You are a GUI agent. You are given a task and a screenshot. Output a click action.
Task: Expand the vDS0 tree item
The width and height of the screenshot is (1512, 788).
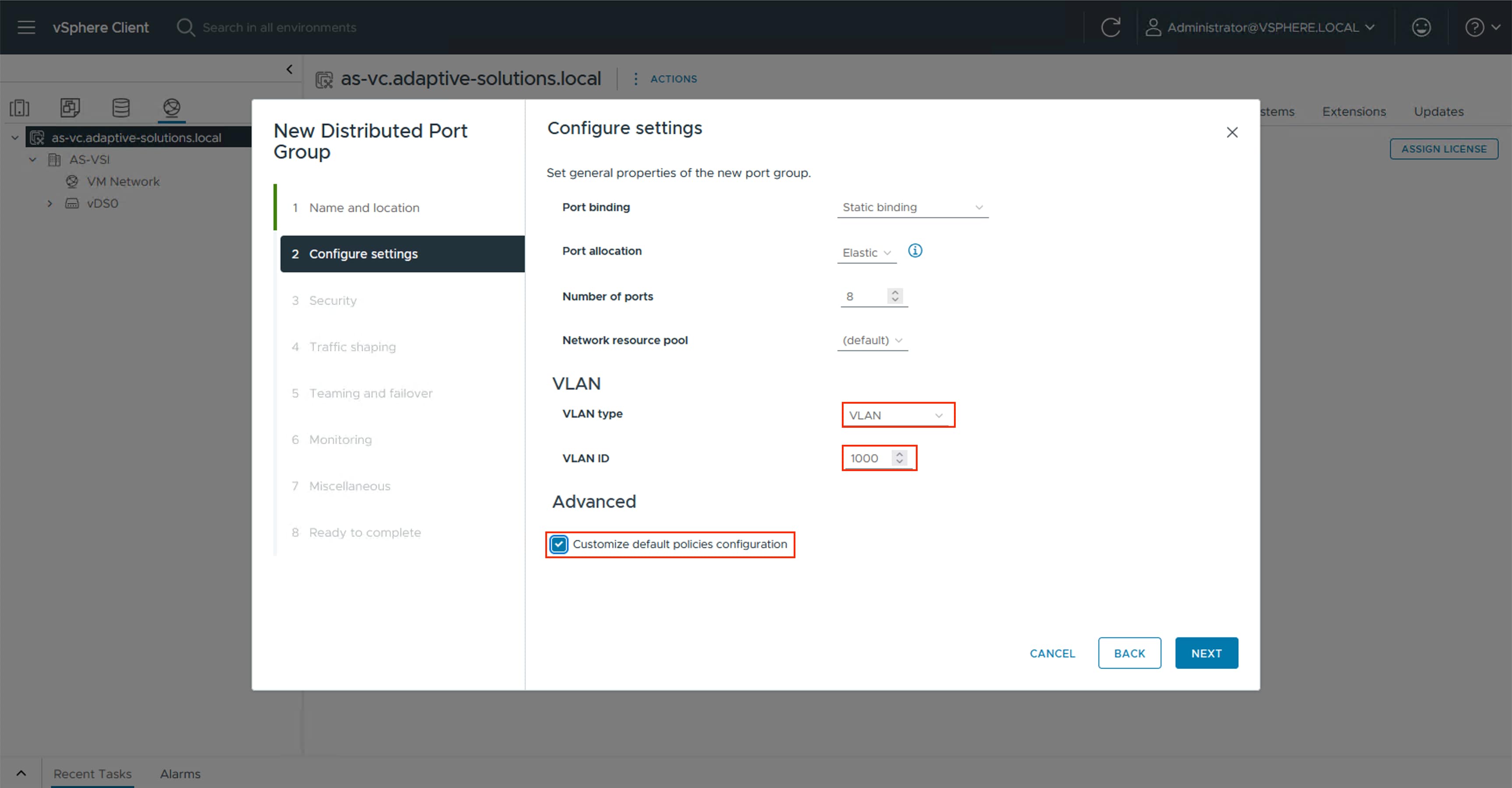[50, 203]
